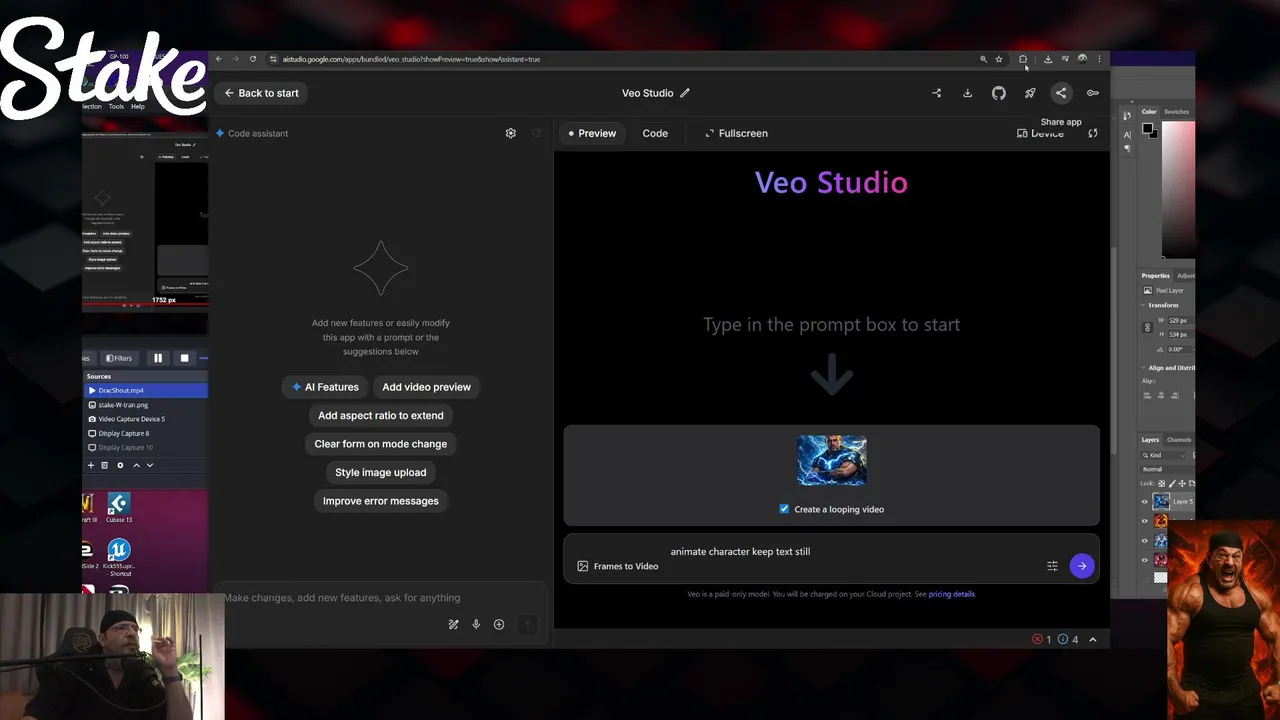Move source down arrow in OBS
This screenshot has height=720, width=1280.
click(x=150, y=465)
